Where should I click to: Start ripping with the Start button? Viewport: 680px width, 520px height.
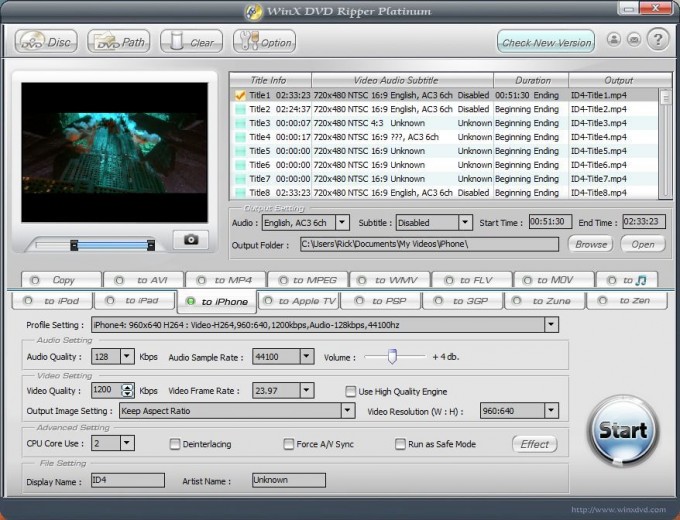tap(623, 431)
